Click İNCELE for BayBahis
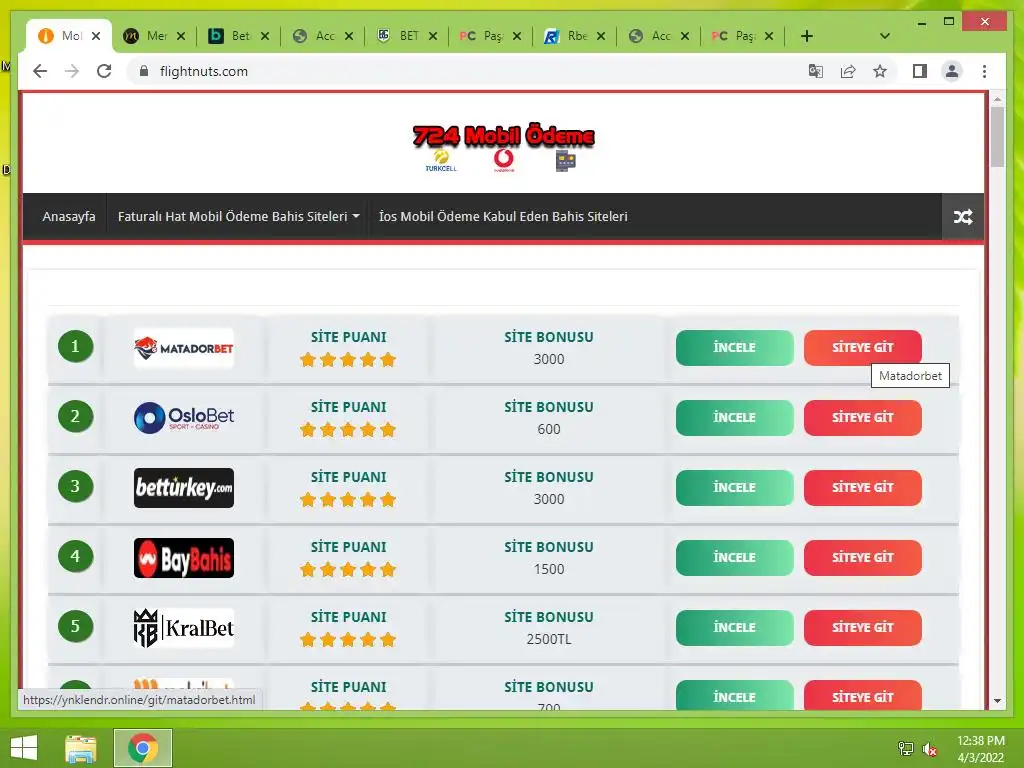 coord(735,557)
